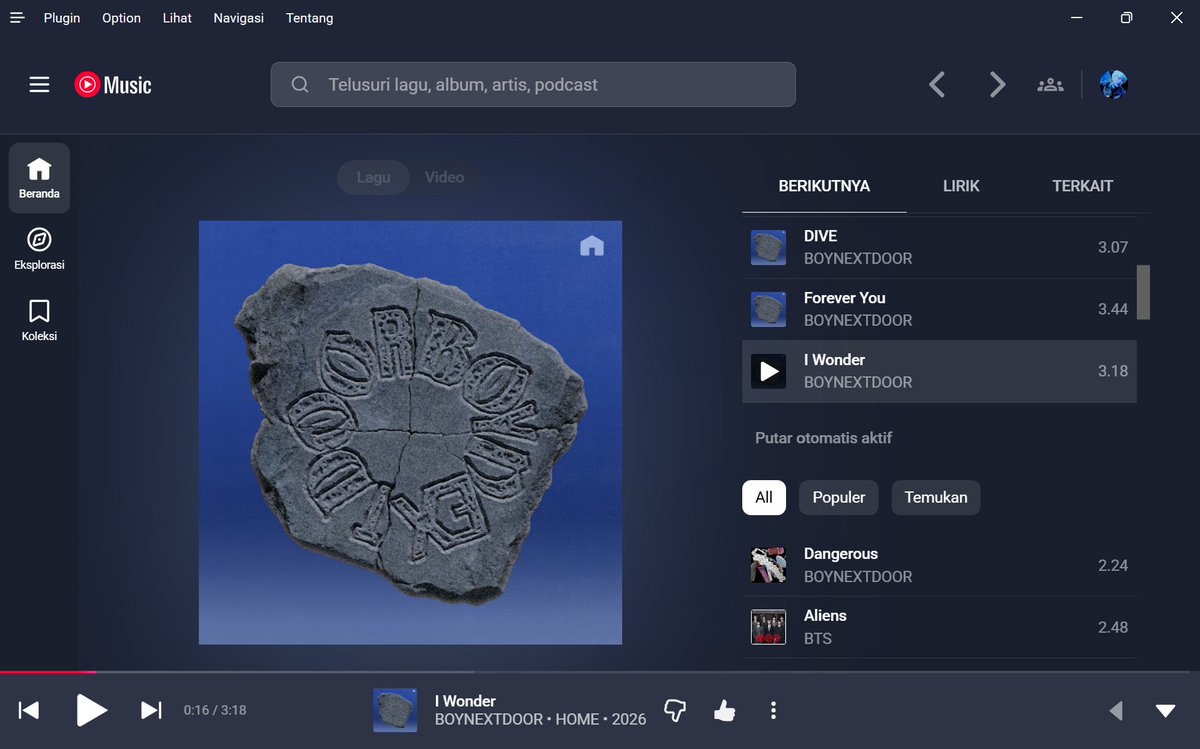Screen dimensions: 1200x749
Task: Play the current song
Action: 91,710
